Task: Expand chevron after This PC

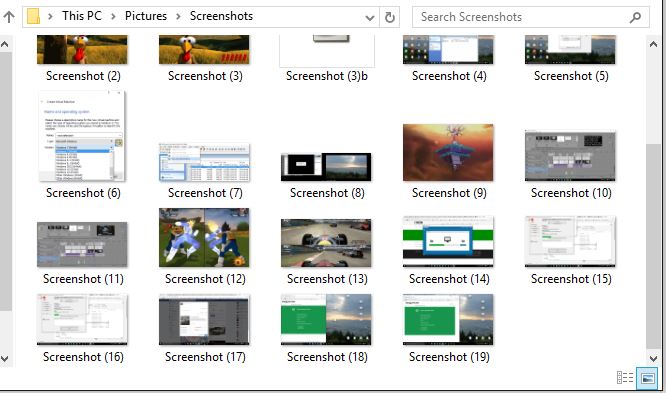Action: 113,17
